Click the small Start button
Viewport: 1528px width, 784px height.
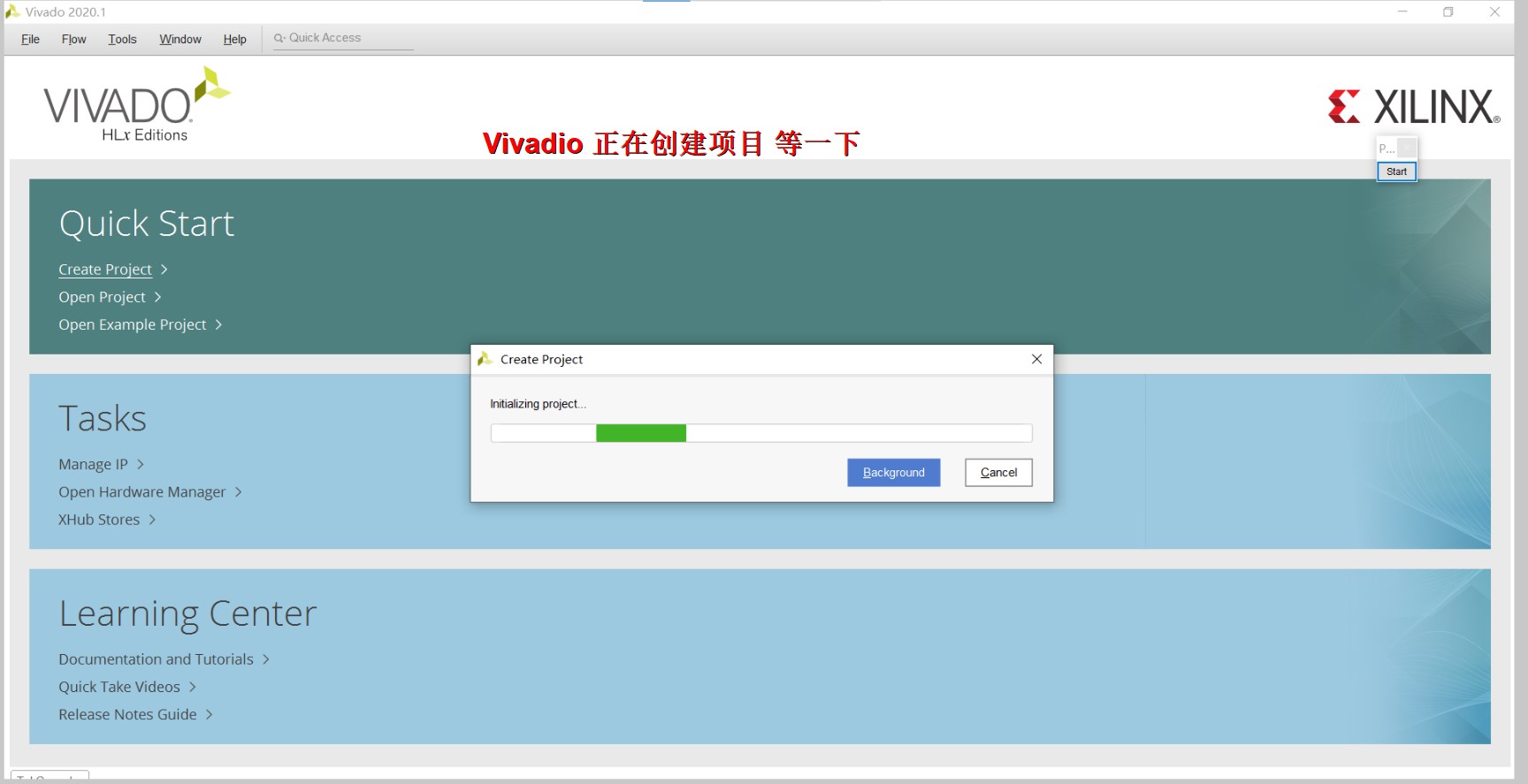(1396, 171)
